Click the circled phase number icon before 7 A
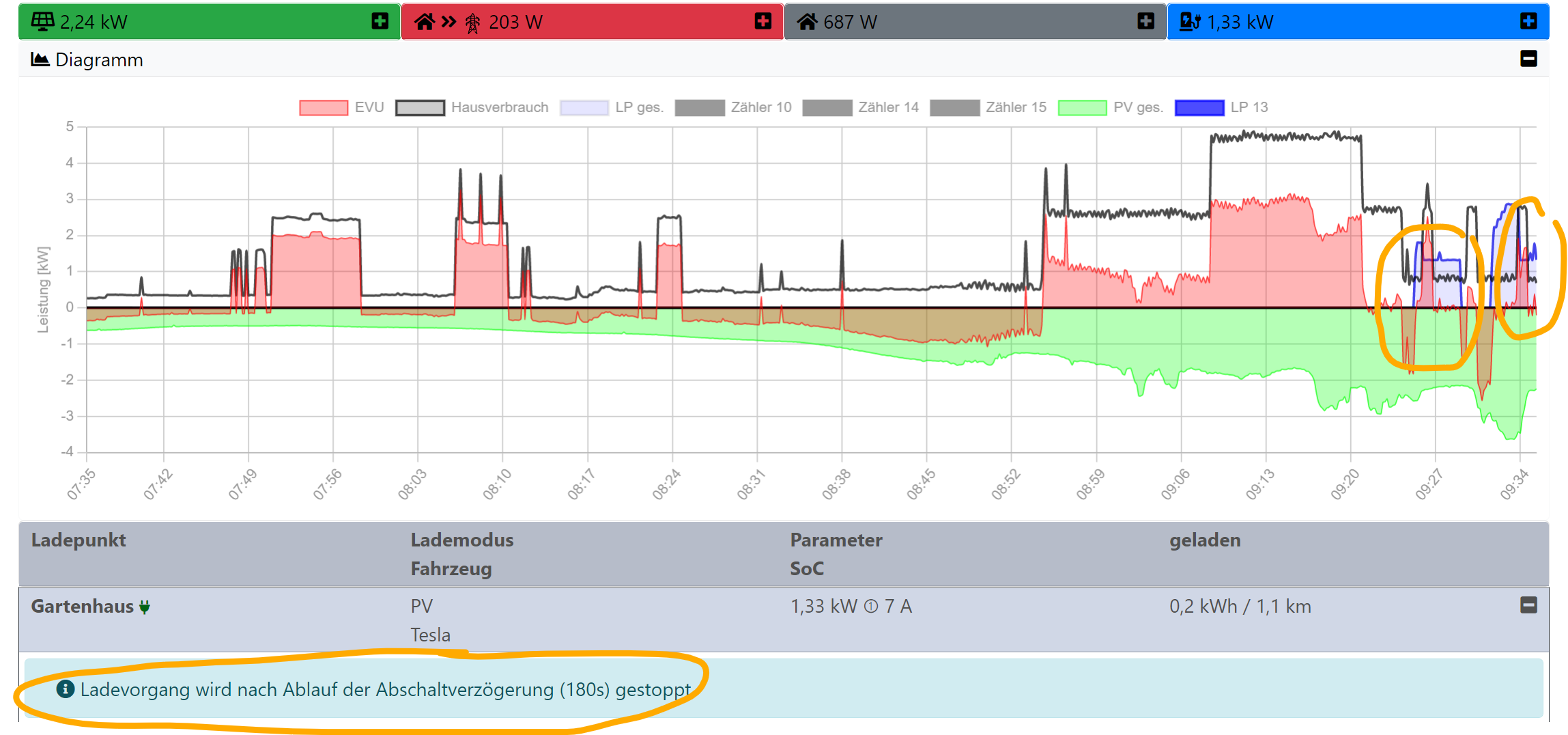The image size is (1568, 735). pos(871,607)
